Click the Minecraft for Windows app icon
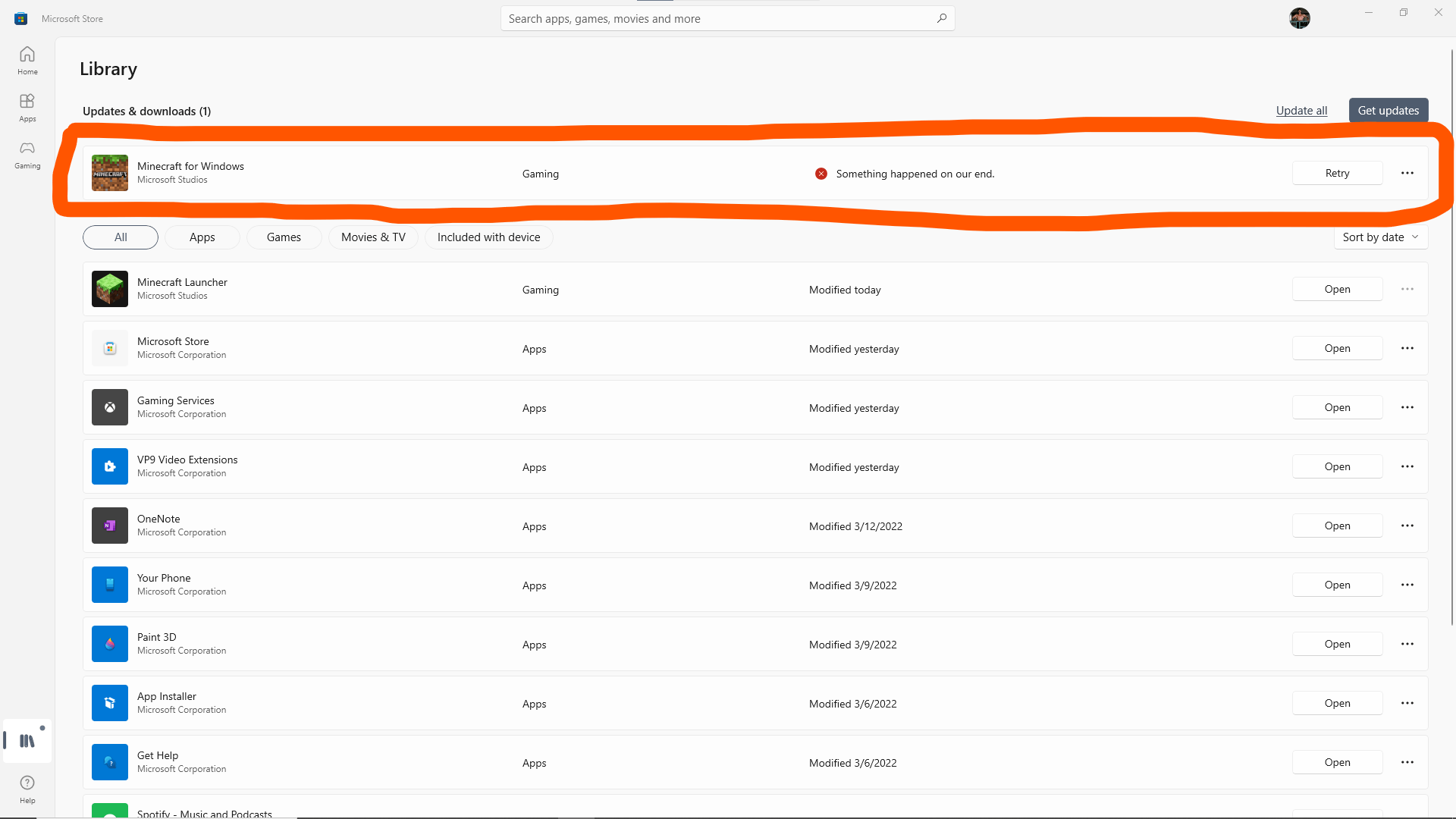 click(110, 173)
